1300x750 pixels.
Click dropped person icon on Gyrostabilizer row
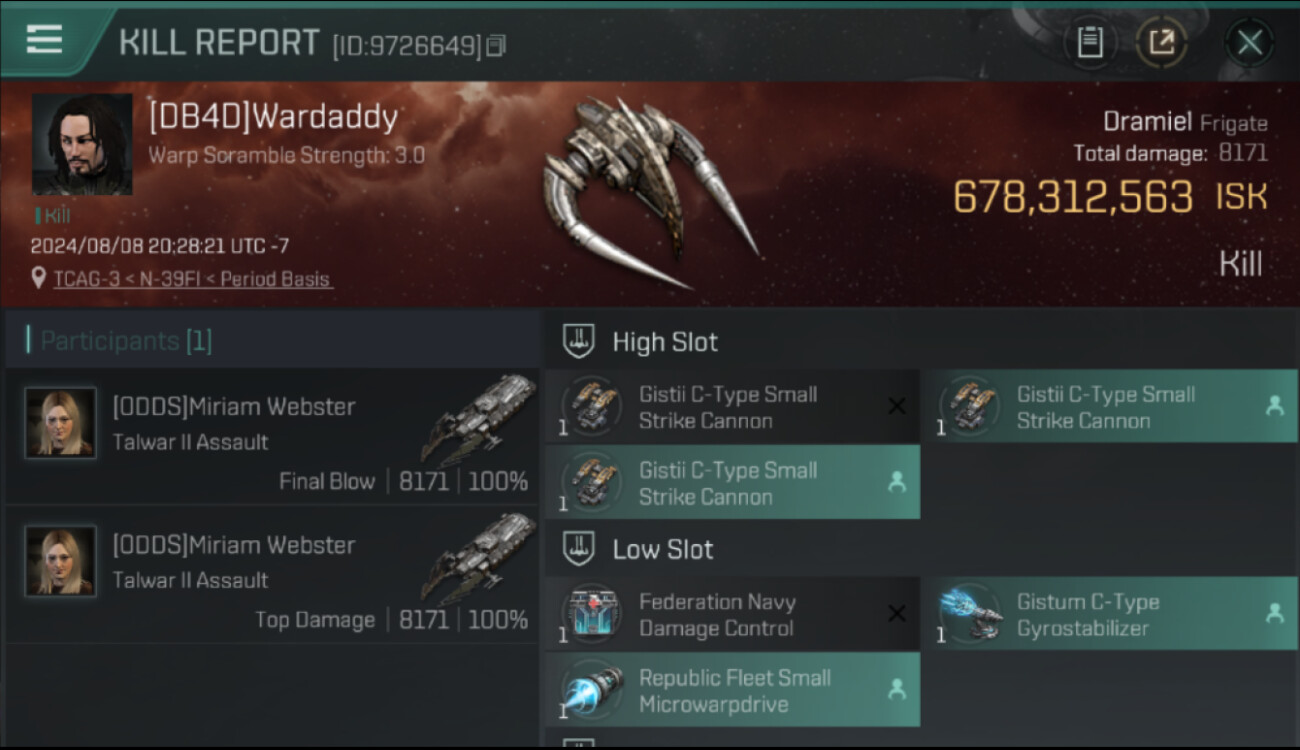tap(1274, 614)
